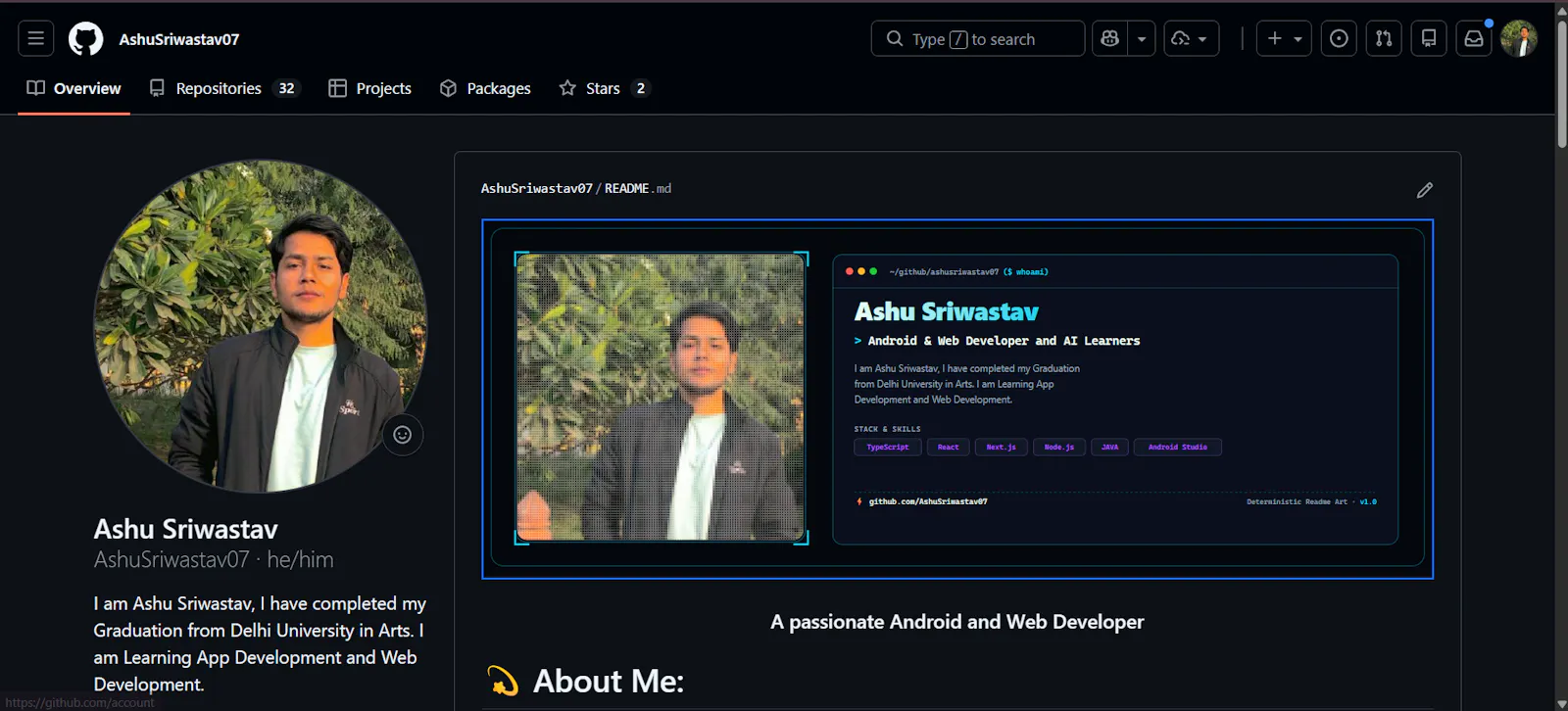The image size is (1568, 711).
Task: Open the user avatar menu
Action: (x=1519, y=39)
